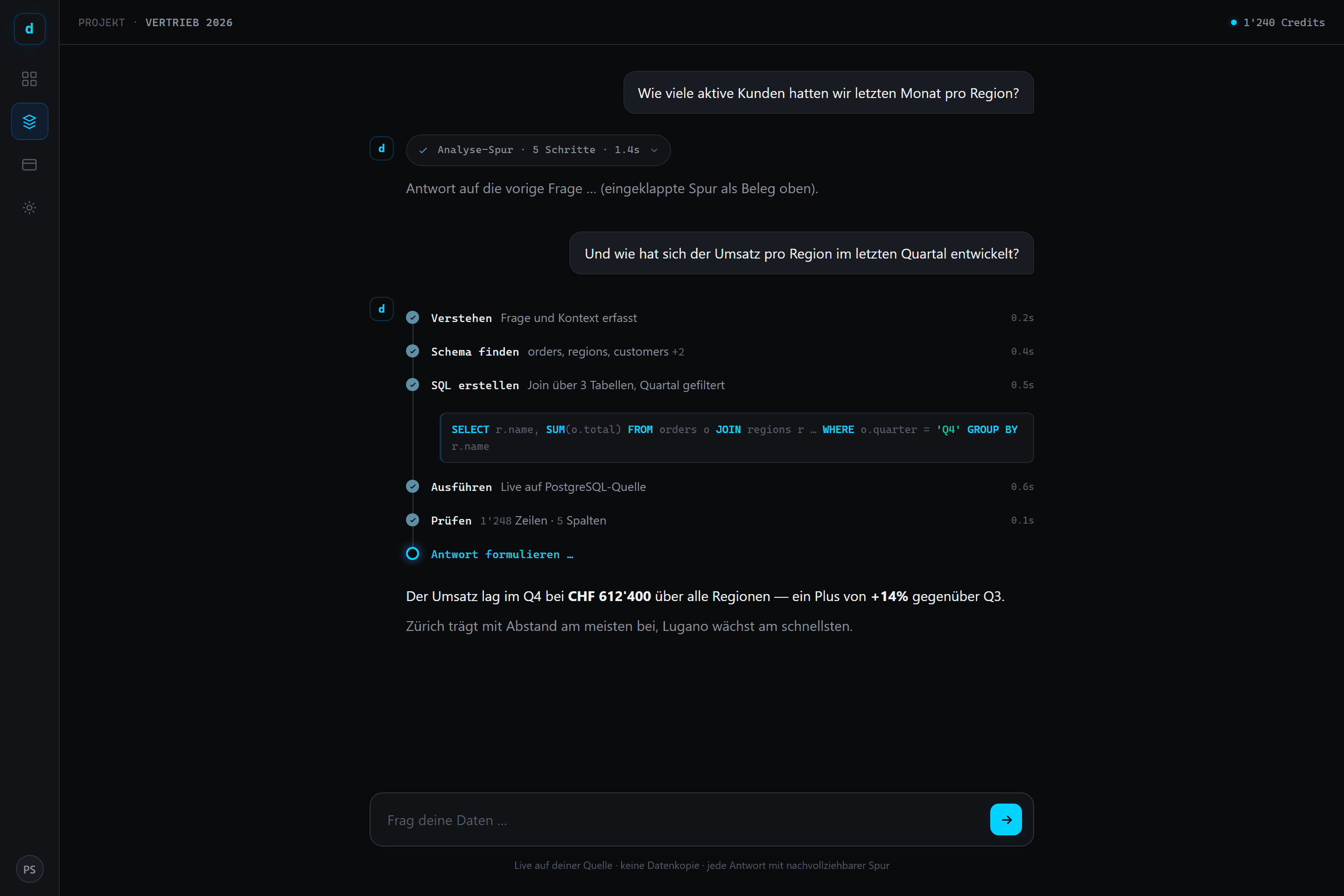Click the footer 'Live auf deiner Quelle' note
Screen dimensions: 1344x896
tap(702, 865)
